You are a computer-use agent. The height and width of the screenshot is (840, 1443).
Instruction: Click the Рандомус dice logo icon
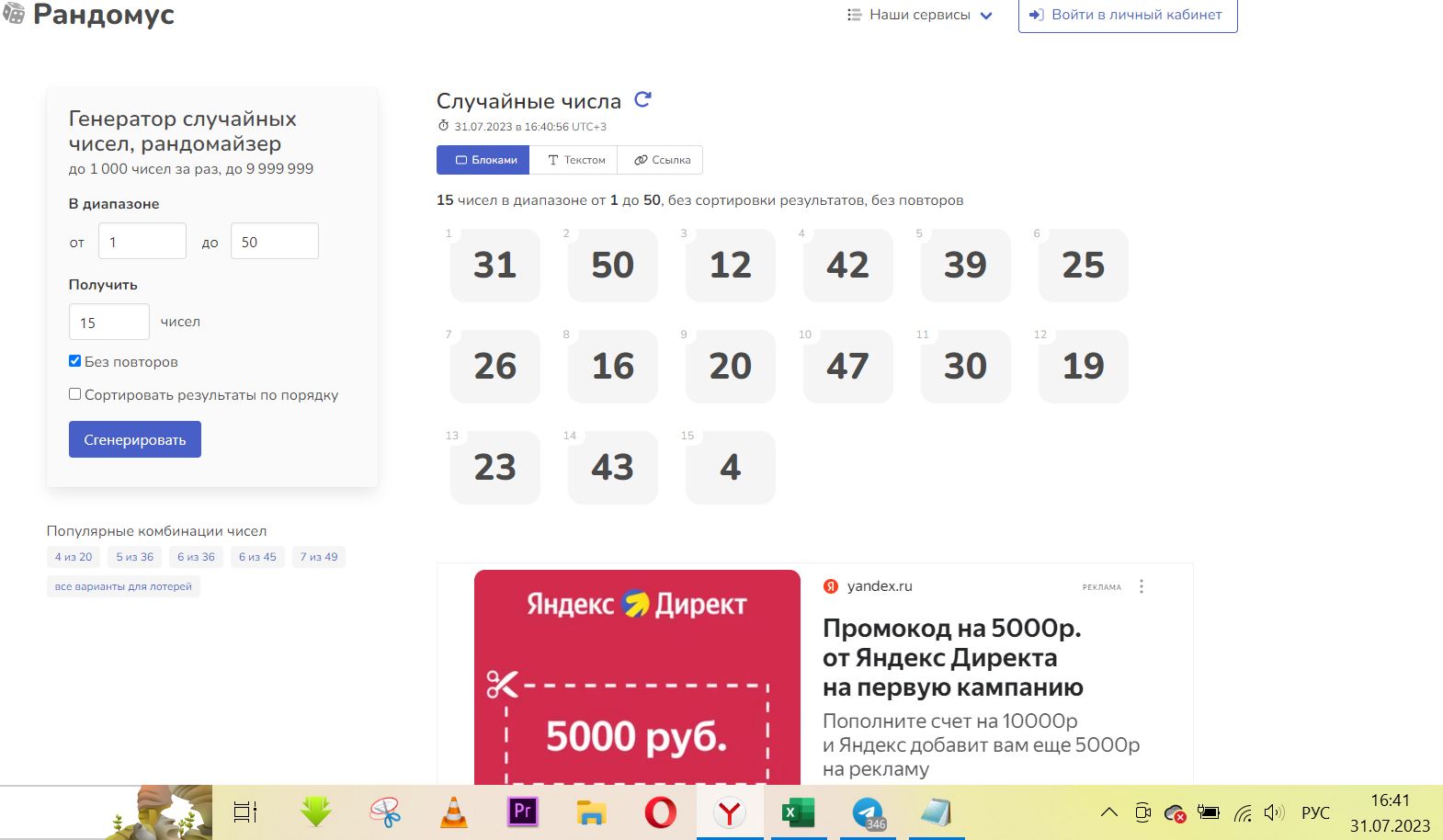[x=13, y=13]
